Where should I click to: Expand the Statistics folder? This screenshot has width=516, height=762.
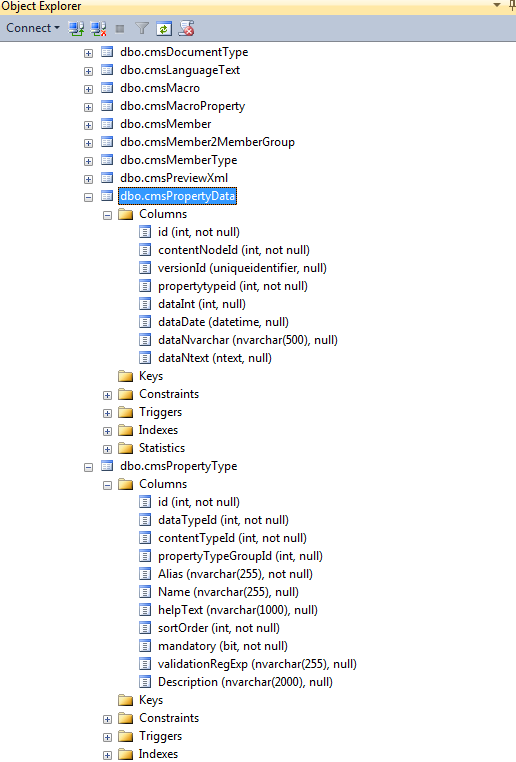point(107,450)
